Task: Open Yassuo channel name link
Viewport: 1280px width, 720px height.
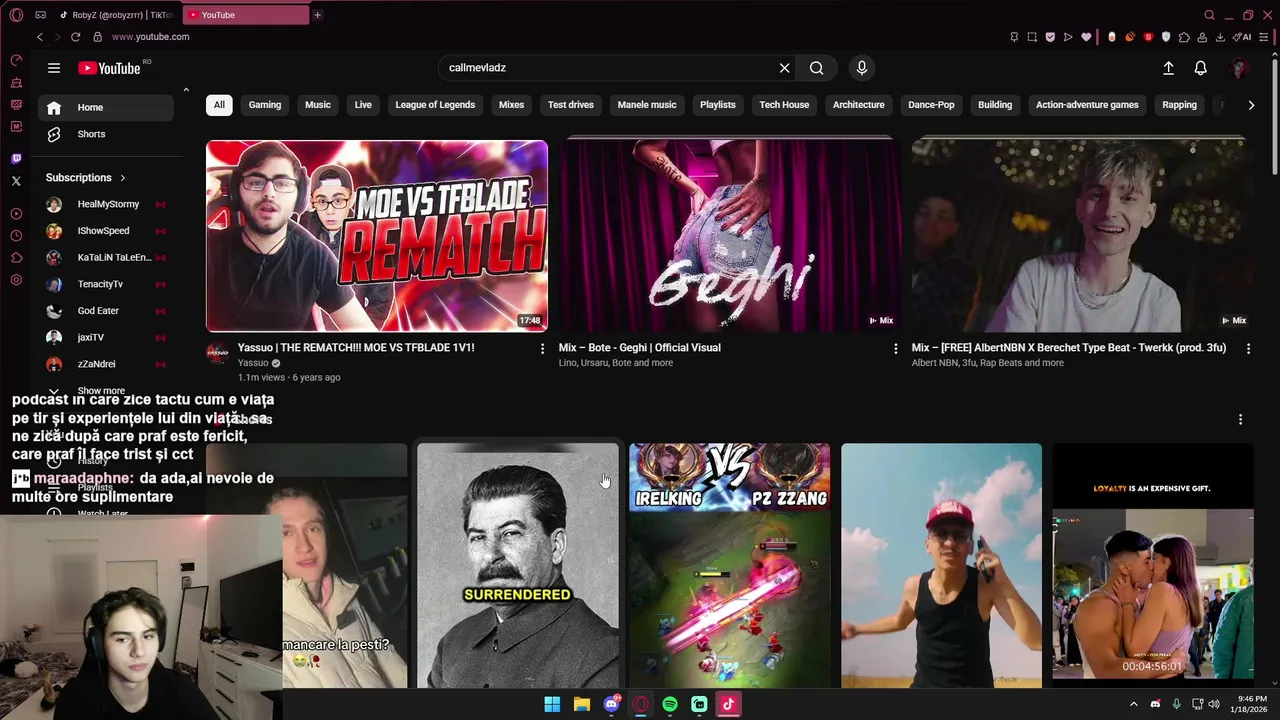Action: (253, 363)
